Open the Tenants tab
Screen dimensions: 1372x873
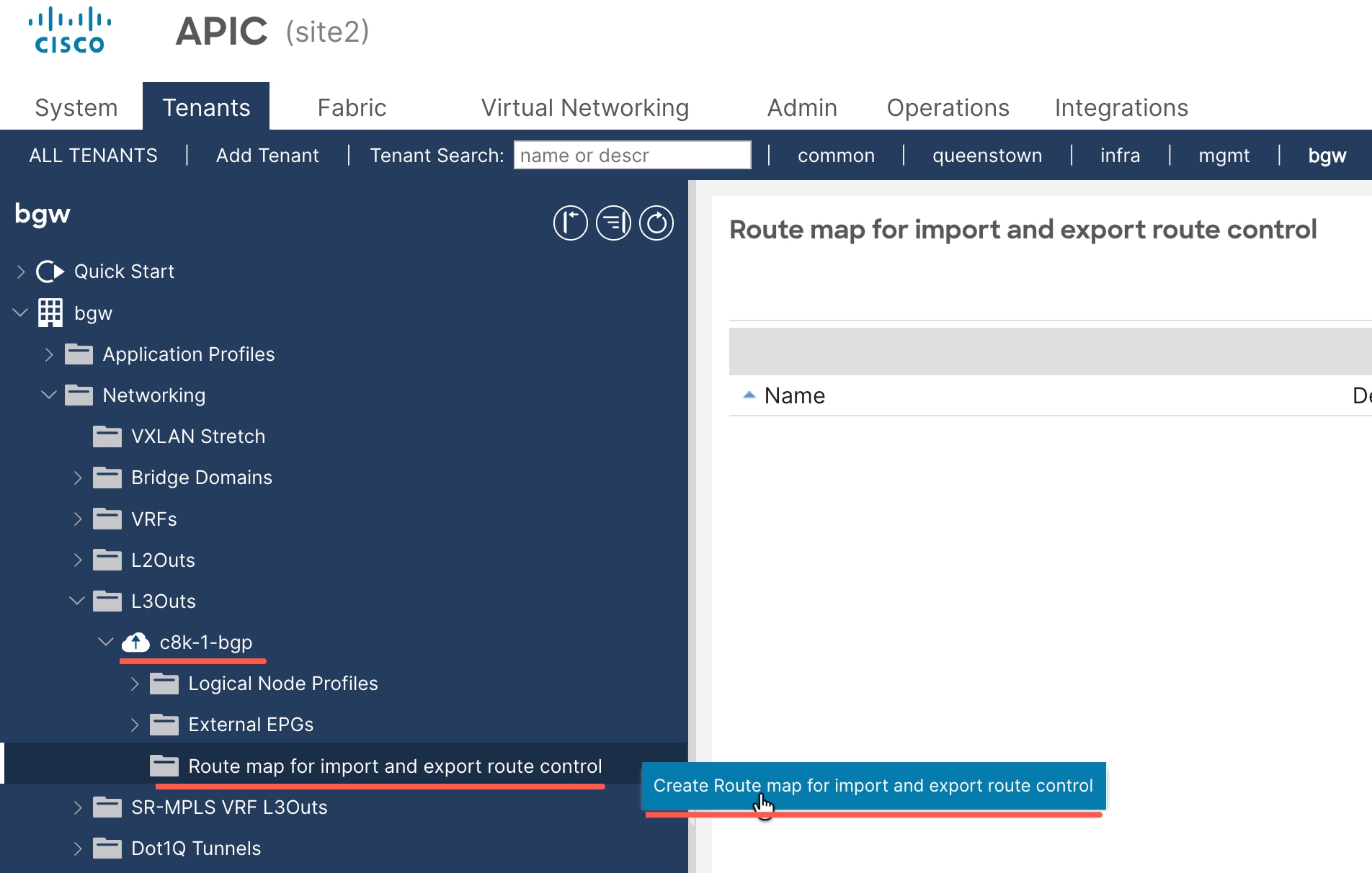206,107
